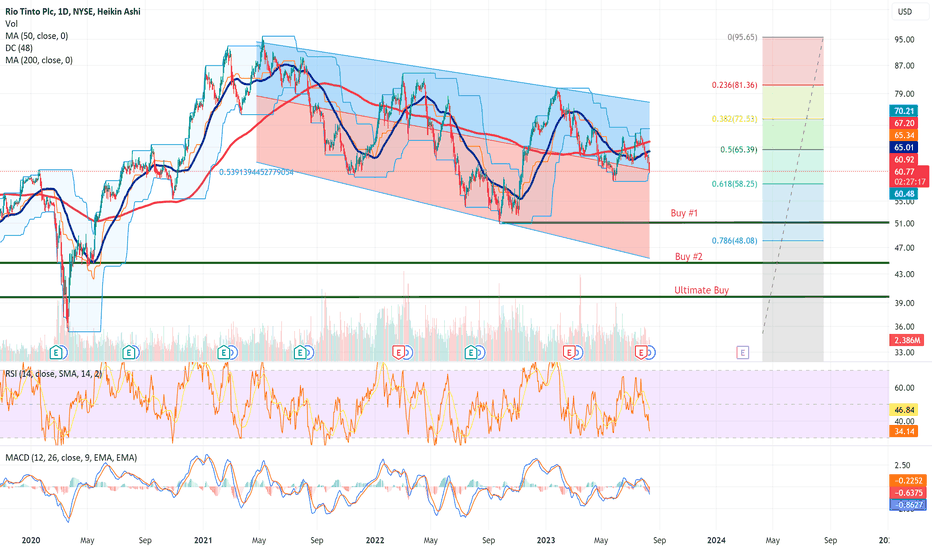Screen dimensions: 932x550
Task: Click the blue -0.8627 MACD value label
Action: 907,505
